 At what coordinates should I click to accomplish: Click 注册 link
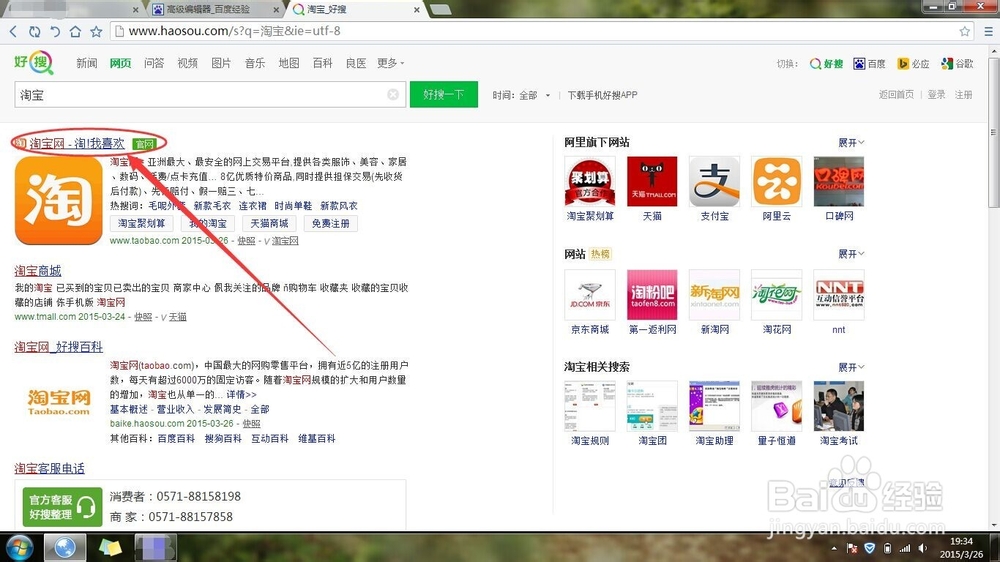click(x=964, y=94)
